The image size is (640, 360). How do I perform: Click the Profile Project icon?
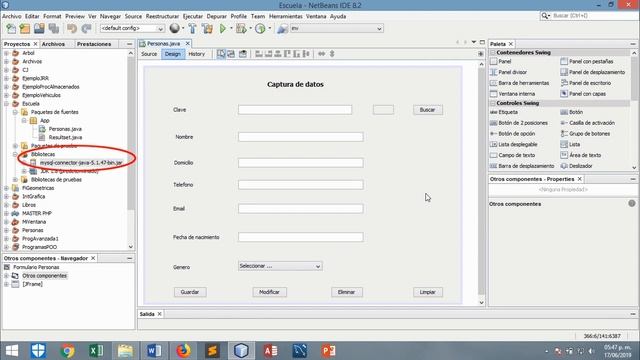pos(260,29)
